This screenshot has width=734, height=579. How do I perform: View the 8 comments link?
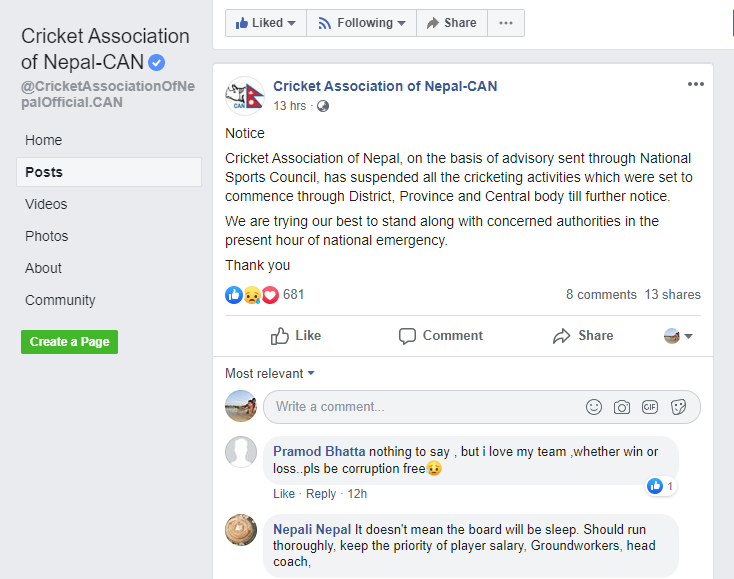[x=601, y=295]
